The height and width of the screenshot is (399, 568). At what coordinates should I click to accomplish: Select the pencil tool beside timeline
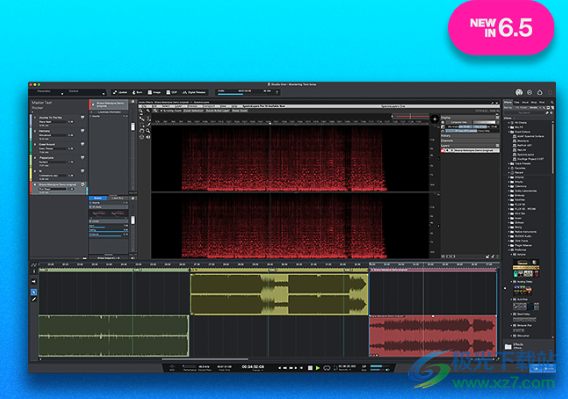coord(34,299)
